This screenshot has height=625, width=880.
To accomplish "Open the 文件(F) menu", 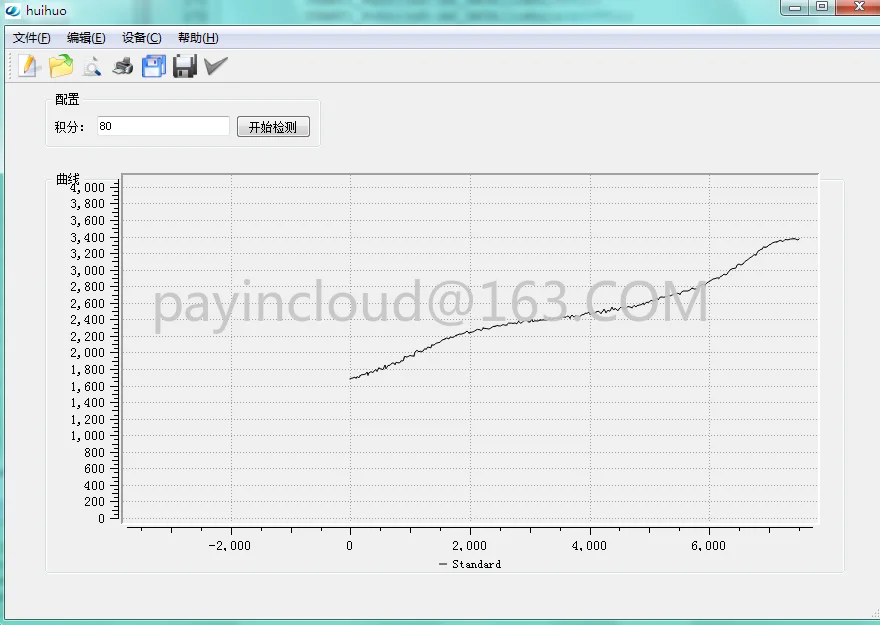I will point(31,38).
